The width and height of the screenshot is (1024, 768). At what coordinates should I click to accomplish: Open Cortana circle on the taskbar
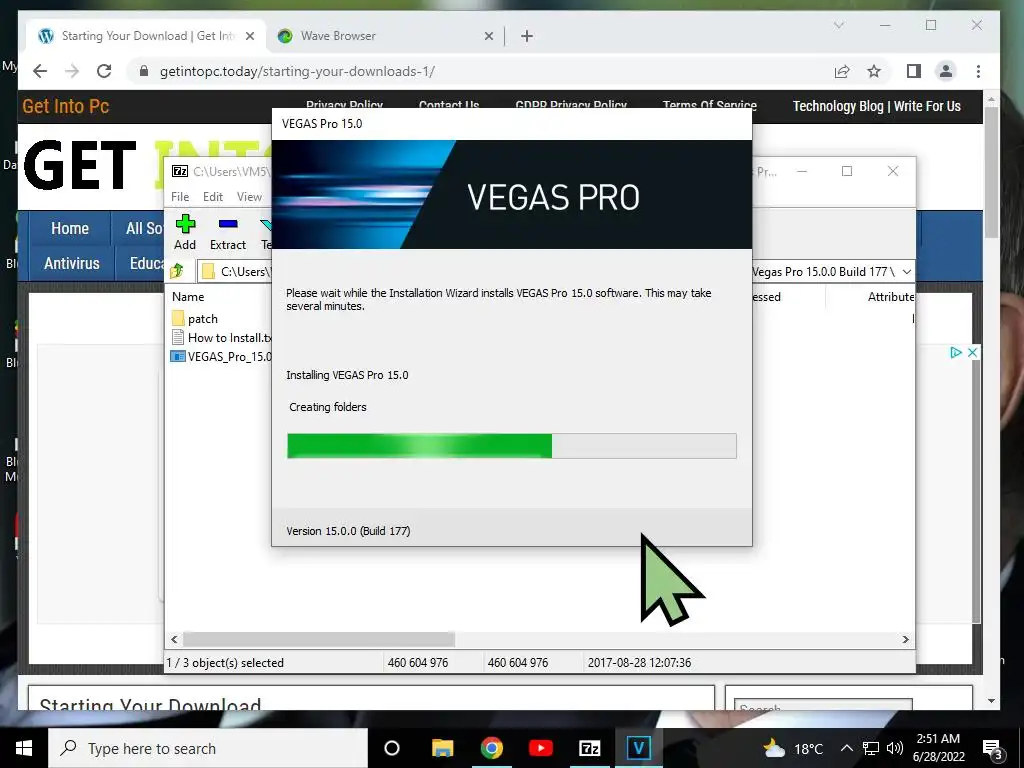coord(392,748)
